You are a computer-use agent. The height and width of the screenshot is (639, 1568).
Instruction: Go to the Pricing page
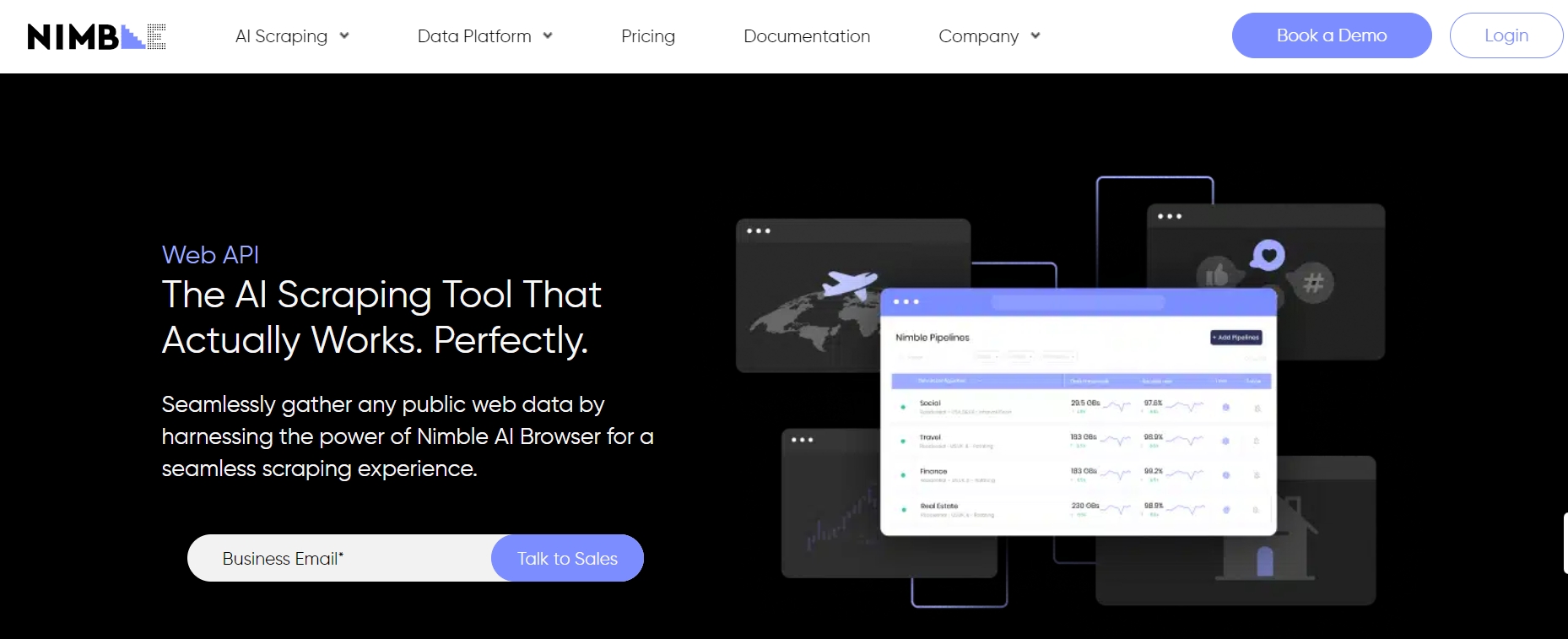pyautogui.click(x=648, y=36)
